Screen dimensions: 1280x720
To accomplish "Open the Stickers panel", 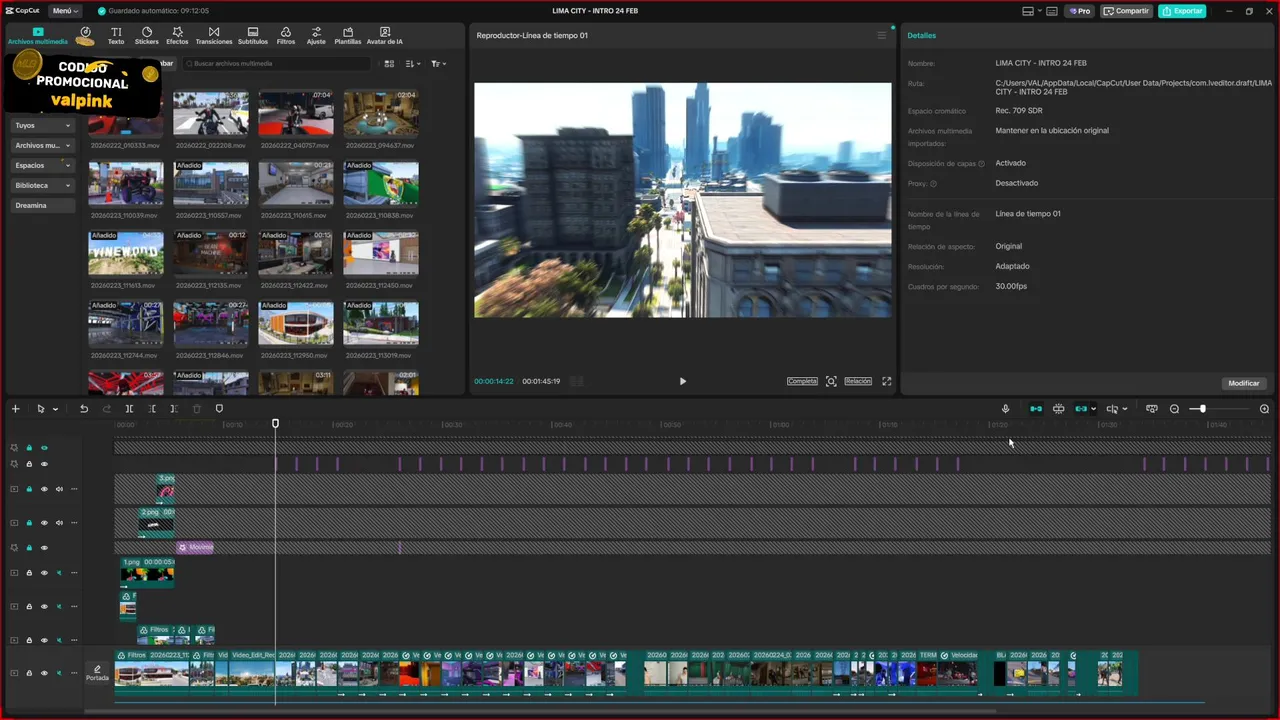I will pos(146,36).
